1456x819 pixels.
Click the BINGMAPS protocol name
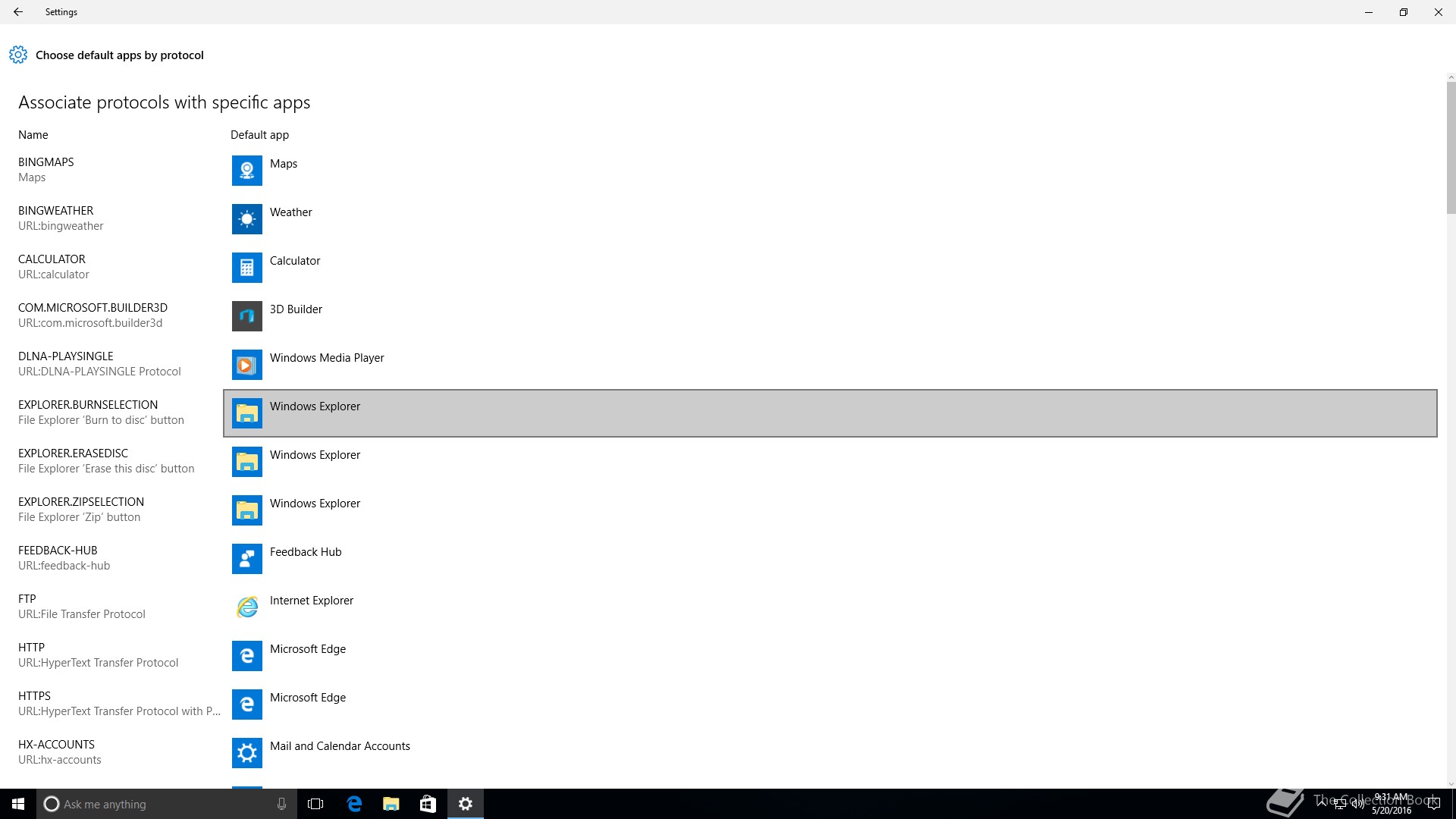tap(46, 162)
